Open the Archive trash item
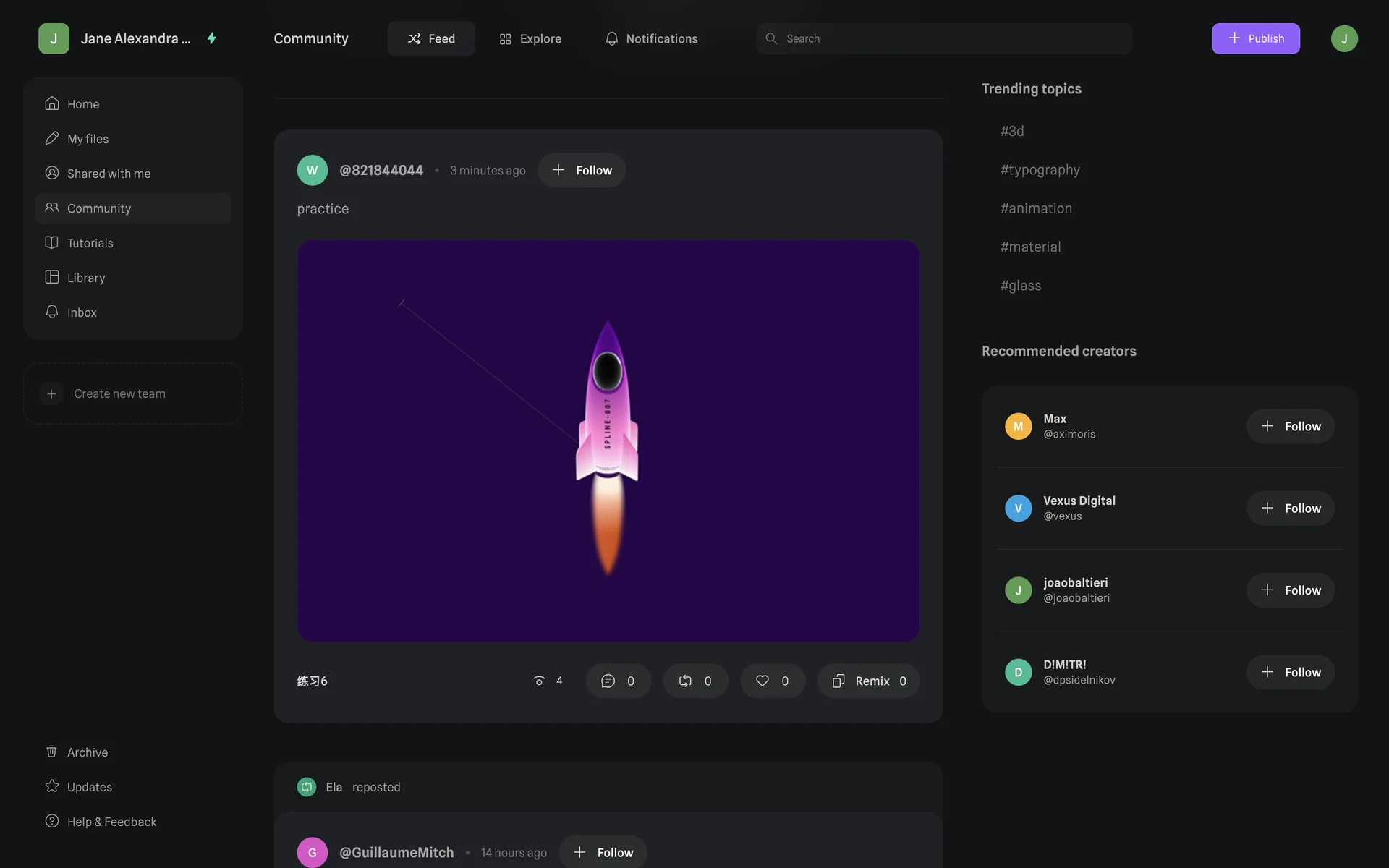The image size is (1389, 868). pyautogui.click(x=87, y=752)
